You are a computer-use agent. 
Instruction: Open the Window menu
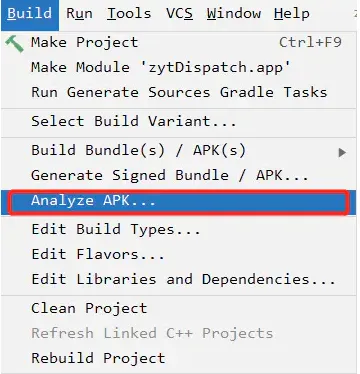click(234, 14)
